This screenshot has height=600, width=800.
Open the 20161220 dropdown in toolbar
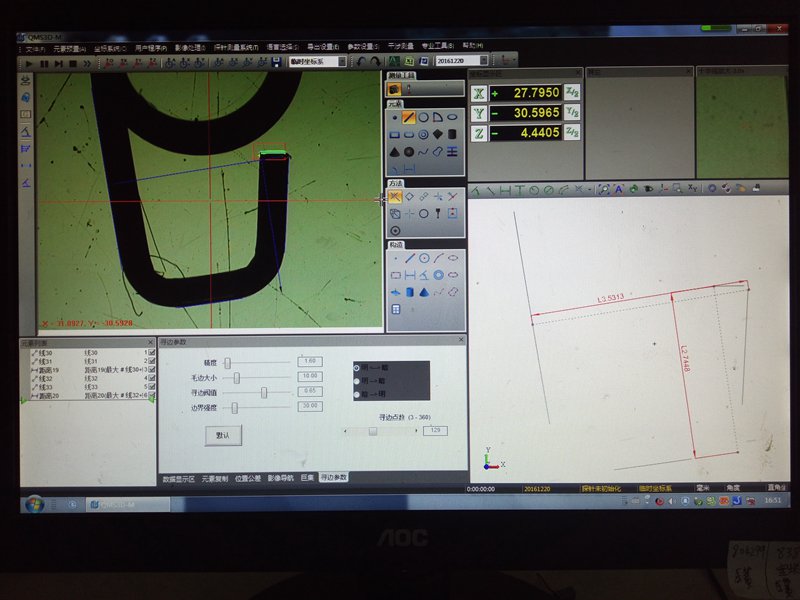484,62
